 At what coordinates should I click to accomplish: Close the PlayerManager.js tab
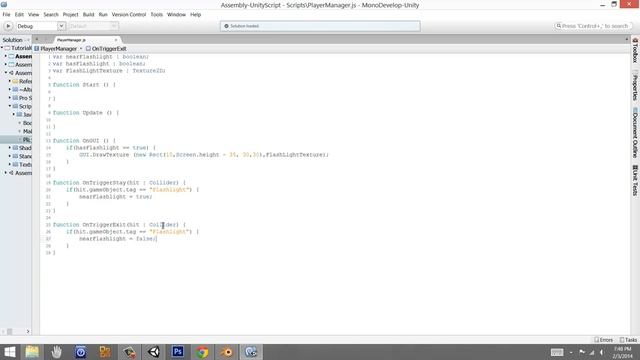116,40
